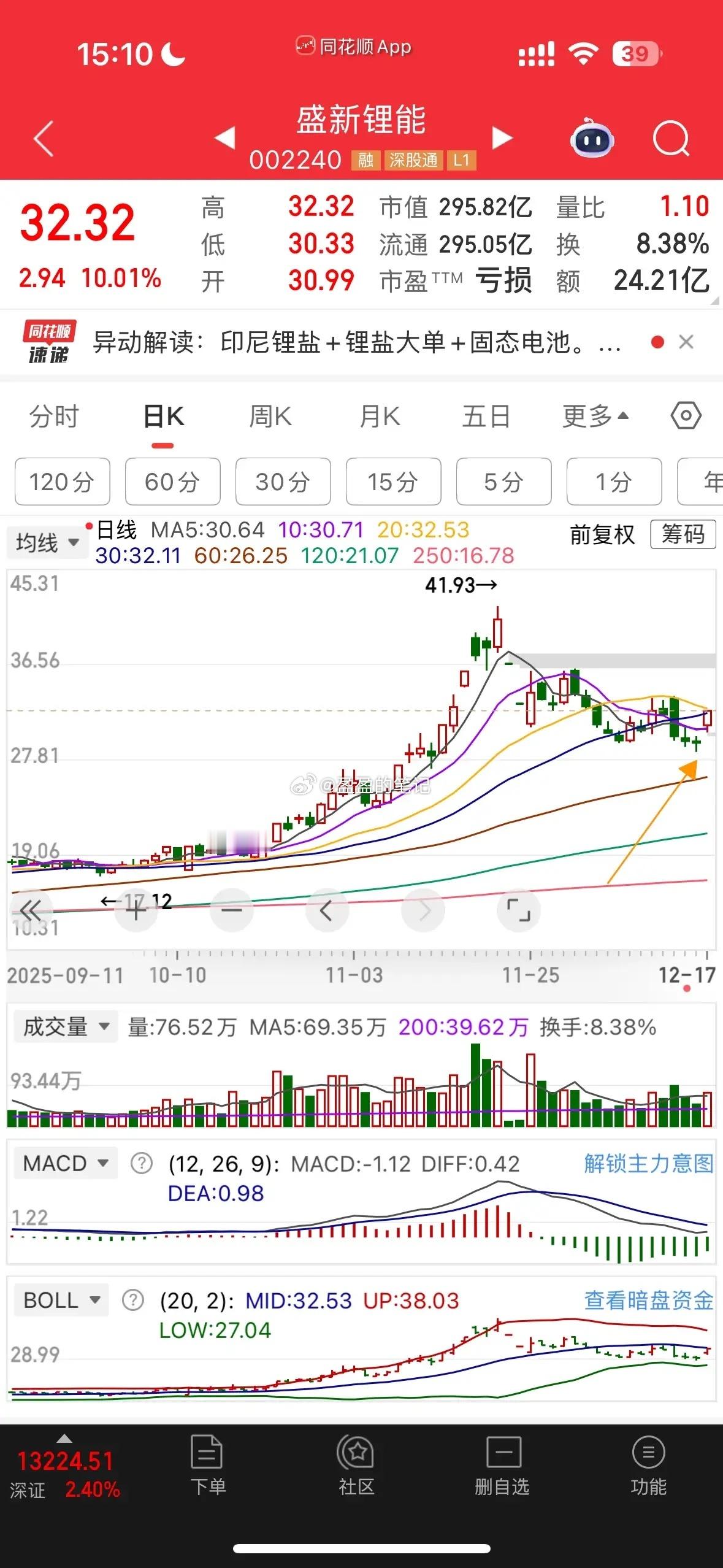Select 15分 period button
This screenshot has height=1568, width=723.
[394, 482]
